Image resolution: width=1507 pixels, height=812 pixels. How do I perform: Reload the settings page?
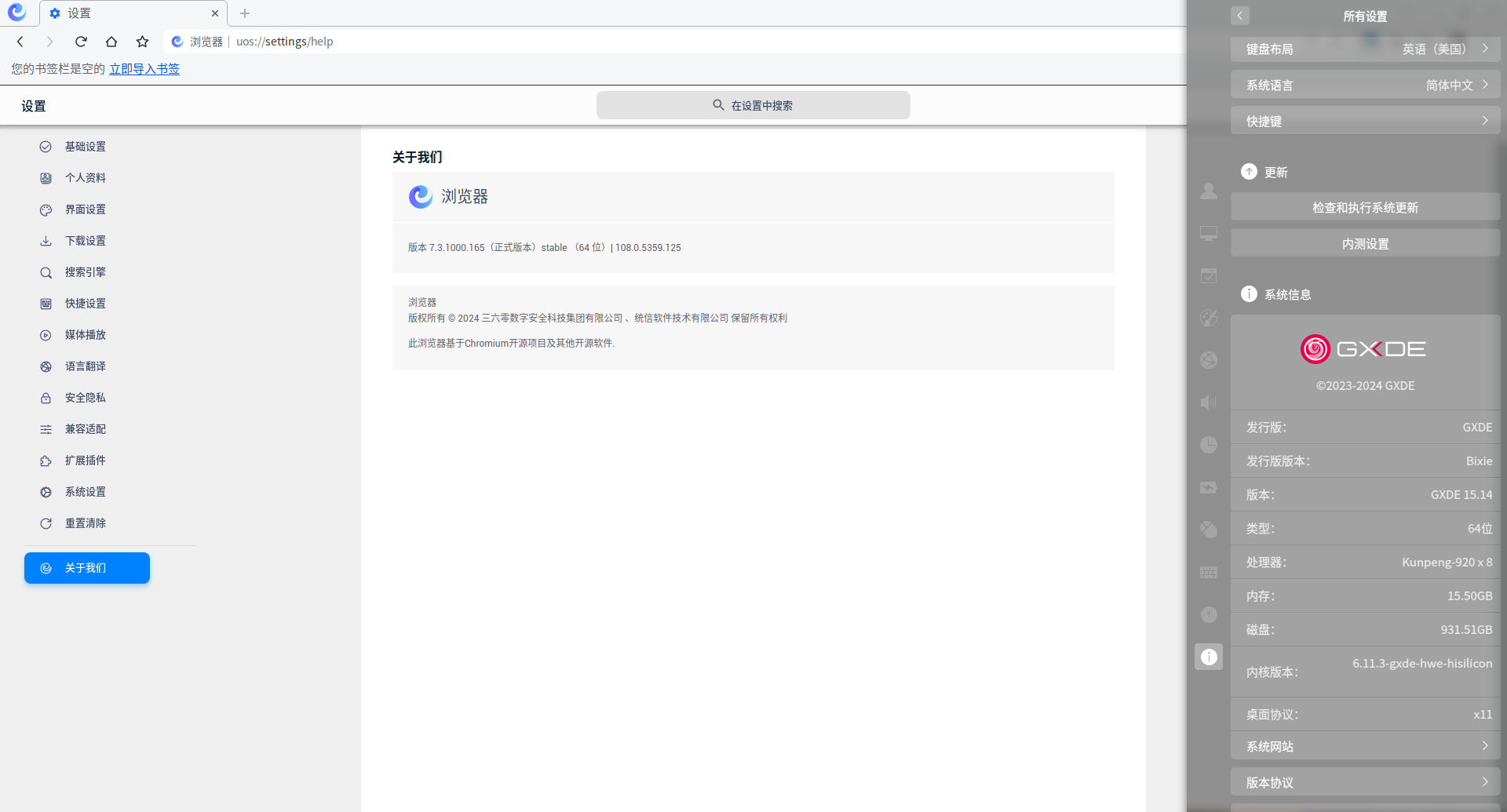[x=81, y=42]
